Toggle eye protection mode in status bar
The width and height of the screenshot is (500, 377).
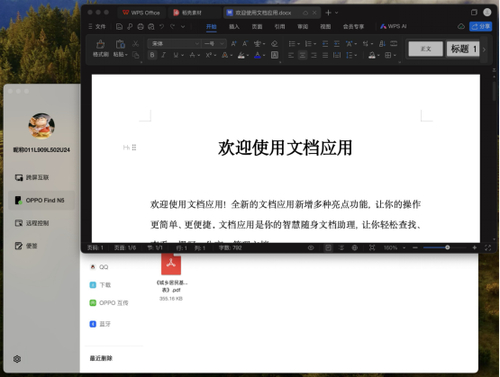pyautogui.click(x=311, y=248)
